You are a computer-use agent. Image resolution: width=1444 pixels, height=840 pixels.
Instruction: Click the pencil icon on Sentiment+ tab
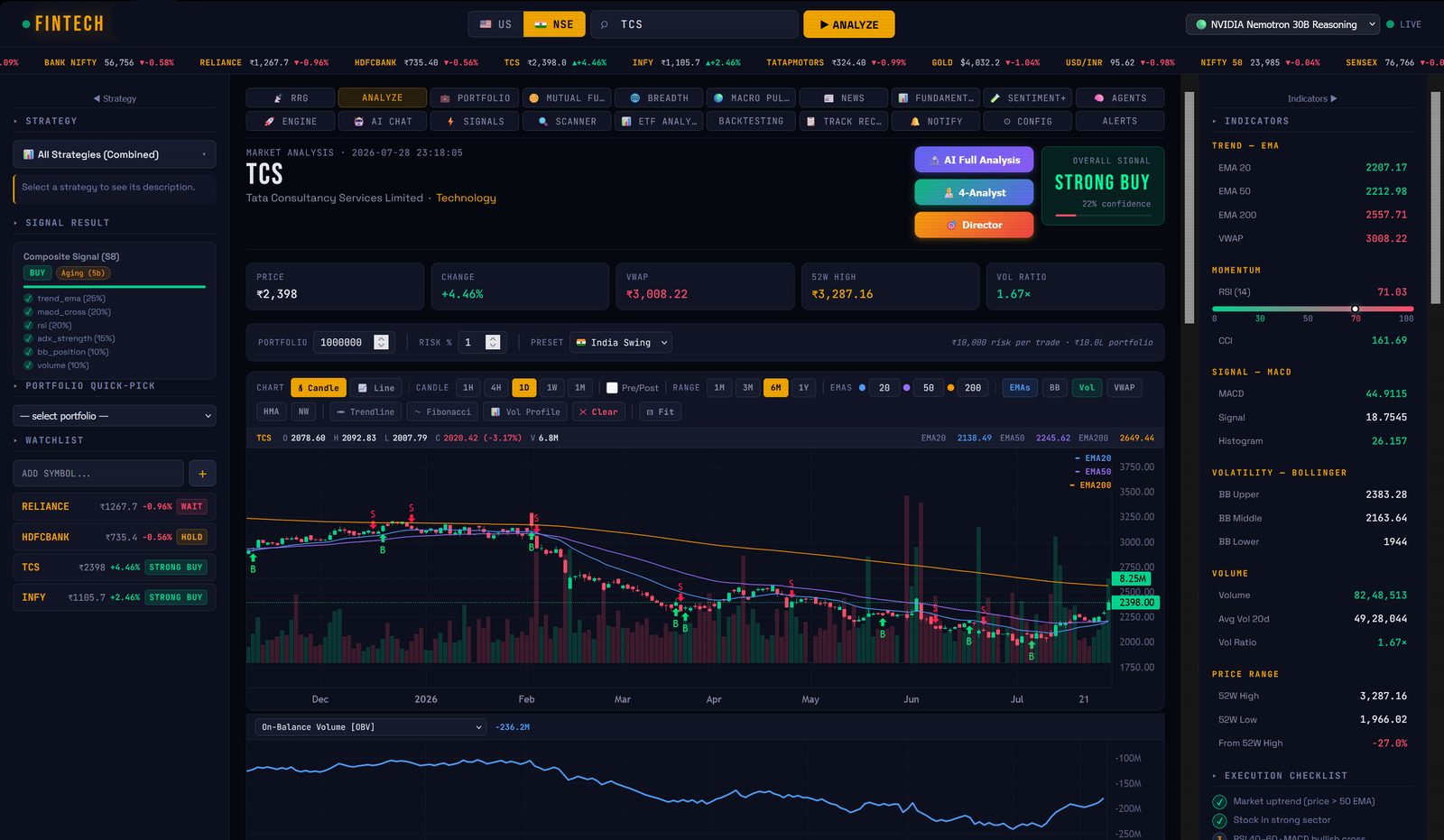click(995, 97)
